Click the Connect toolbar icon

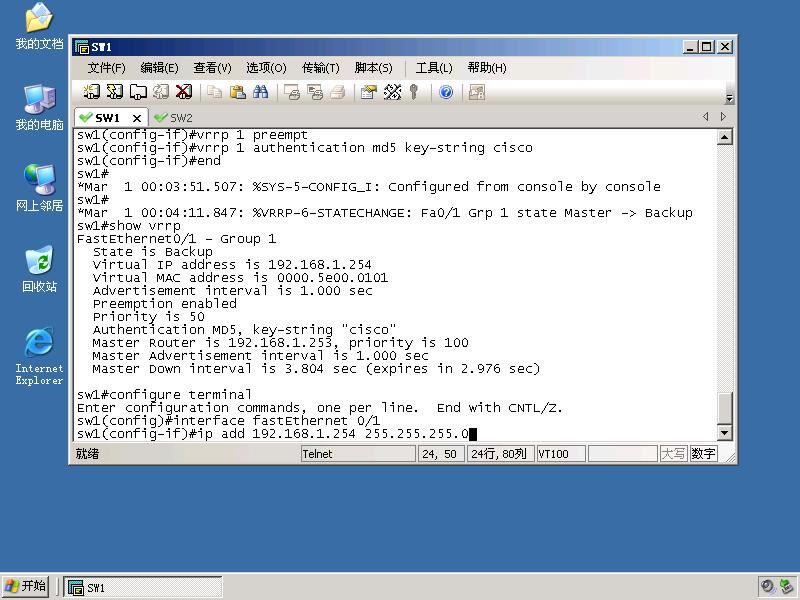pos(91,92)
